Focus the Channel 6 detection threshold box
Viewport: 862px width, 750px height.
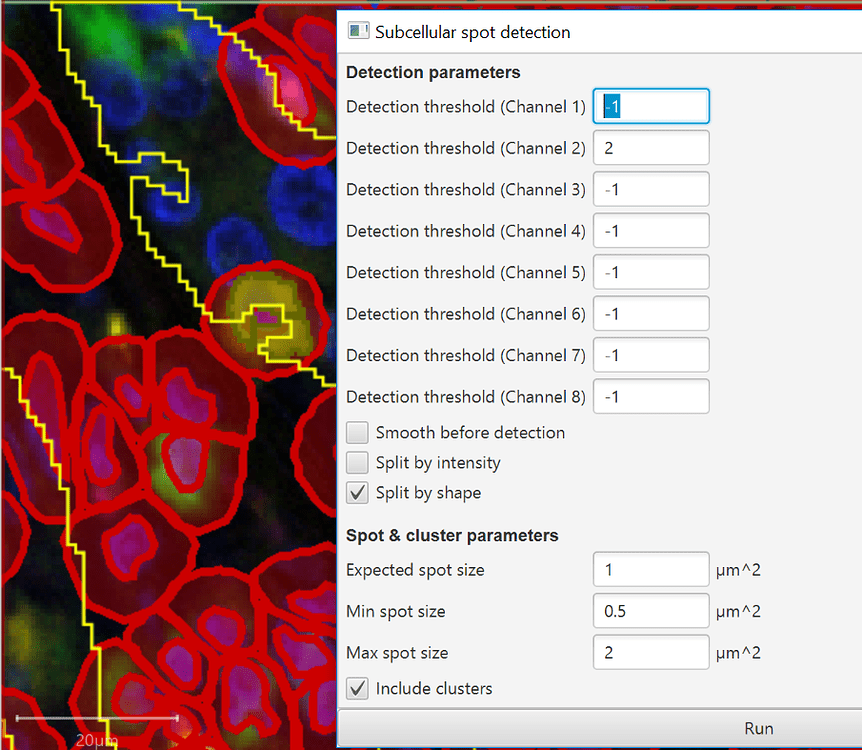pos(651,313)
